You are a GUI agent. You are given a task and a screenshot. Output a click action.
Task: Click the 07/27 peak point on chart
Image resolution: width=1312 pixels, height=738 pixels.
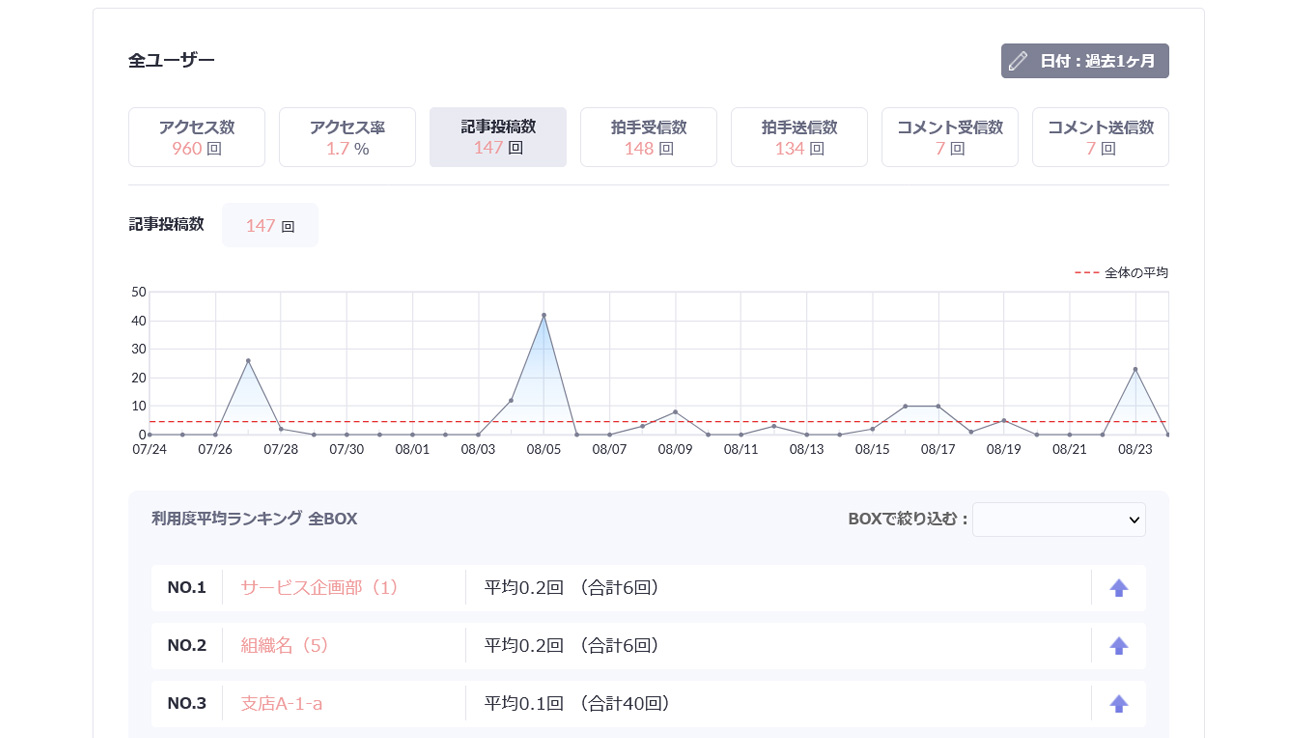point(248,361)
